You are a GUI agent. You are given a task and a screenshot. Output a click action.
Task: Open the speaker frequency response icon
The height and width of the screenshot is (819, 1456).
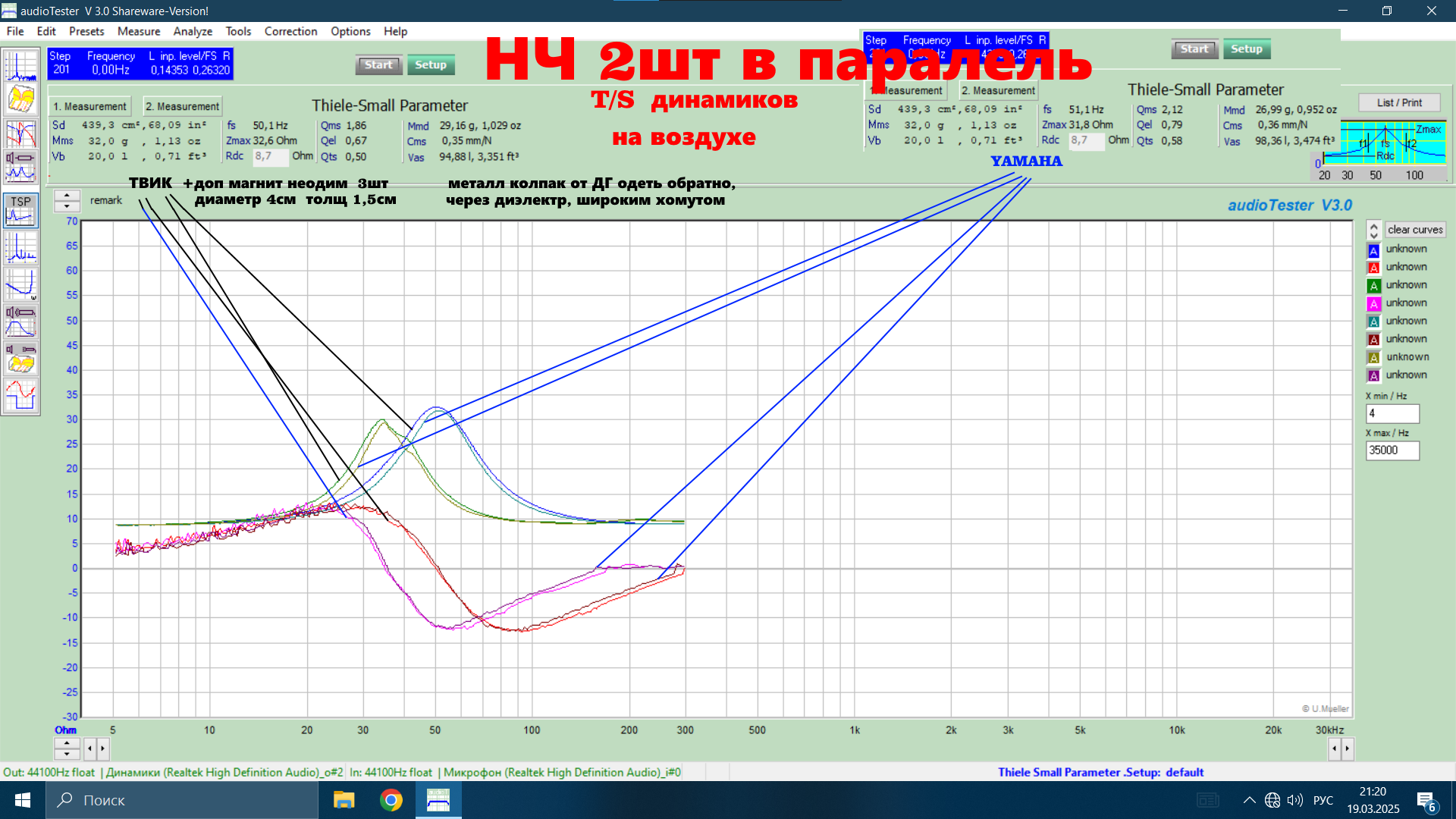pos(20,321)
